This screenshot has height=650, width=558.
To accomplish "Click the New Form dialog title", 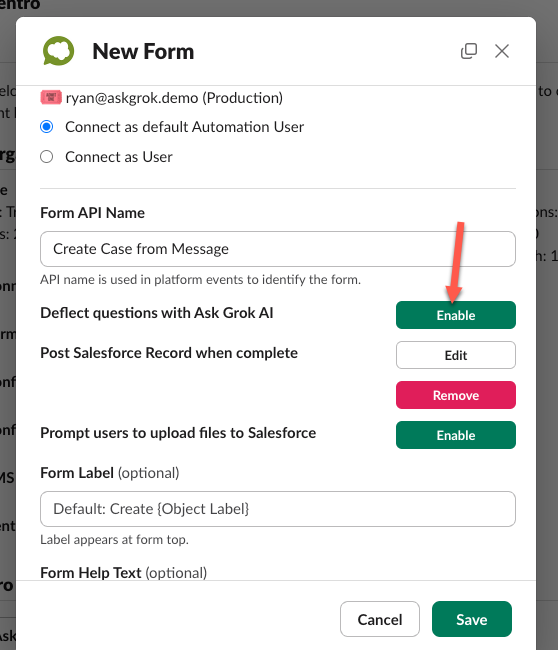I will tap(143, 51).
